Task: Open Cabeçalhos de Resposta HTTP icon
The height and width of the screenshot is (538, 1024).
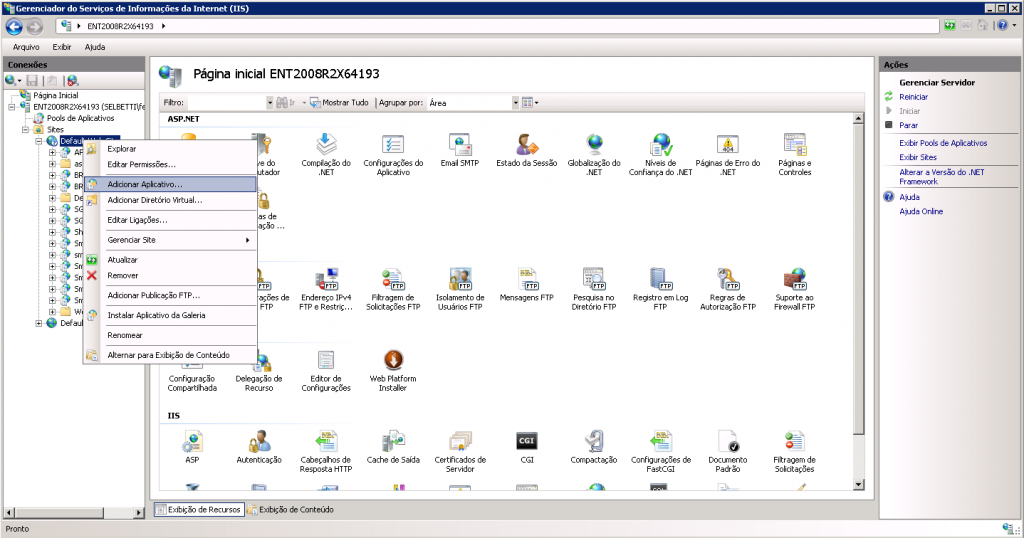Action: click(326, 451)
